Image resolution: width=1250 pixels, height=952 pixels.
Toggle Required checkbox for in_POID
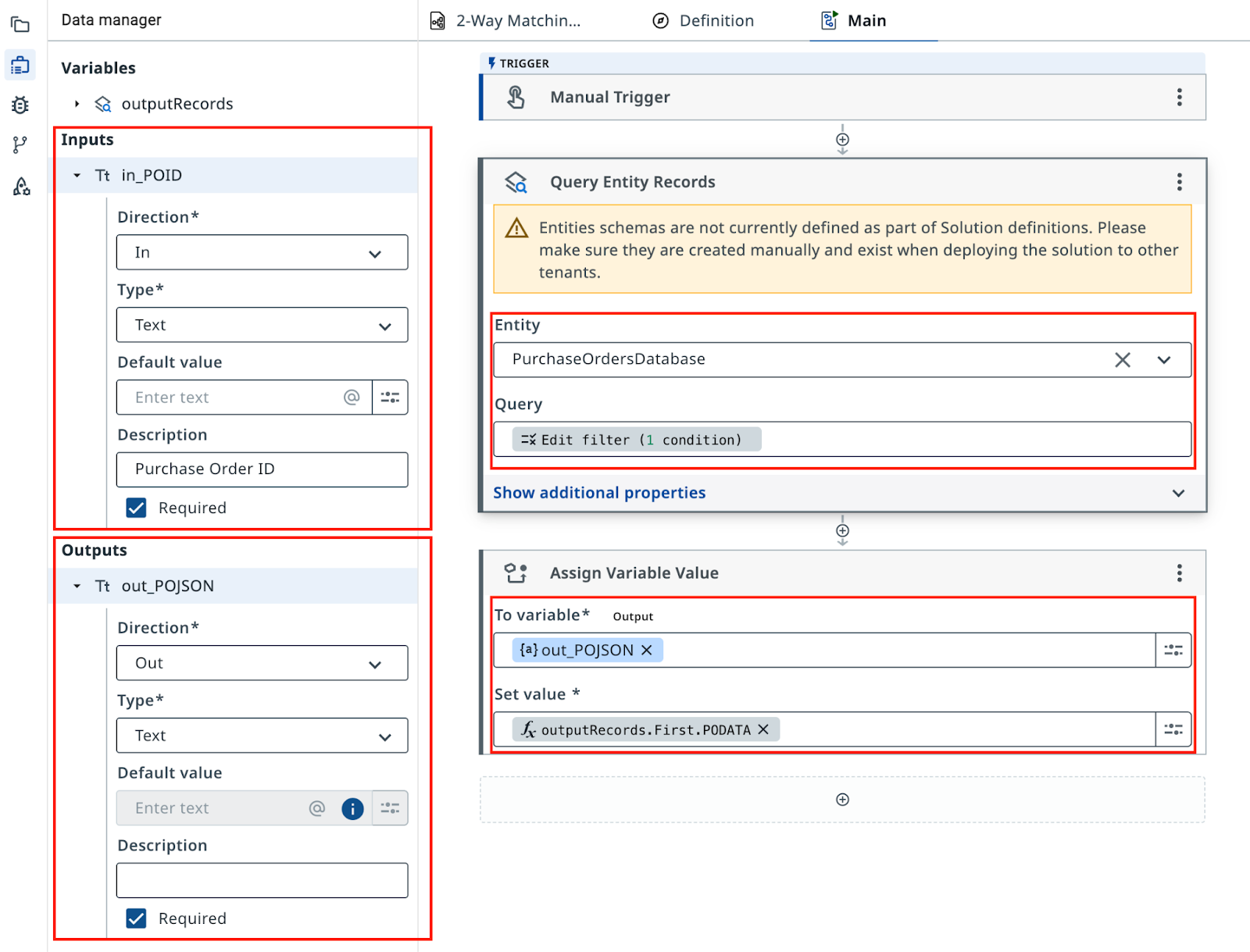click(136, 508)
